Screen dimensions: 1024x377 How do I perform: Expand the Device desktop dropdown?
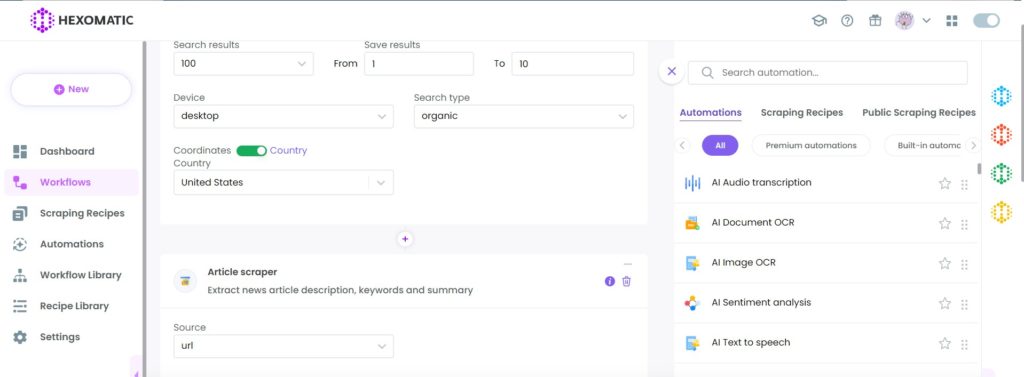tap(283, 116)
